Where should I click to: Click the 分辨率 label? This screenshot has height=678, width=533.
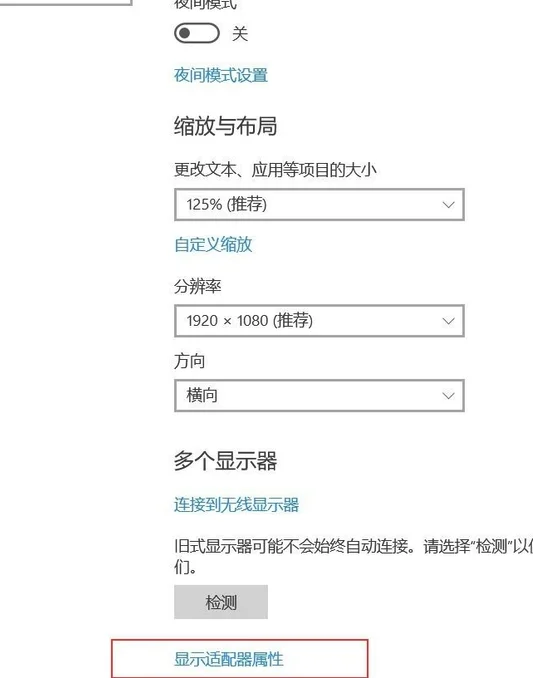tap(198, 286)
